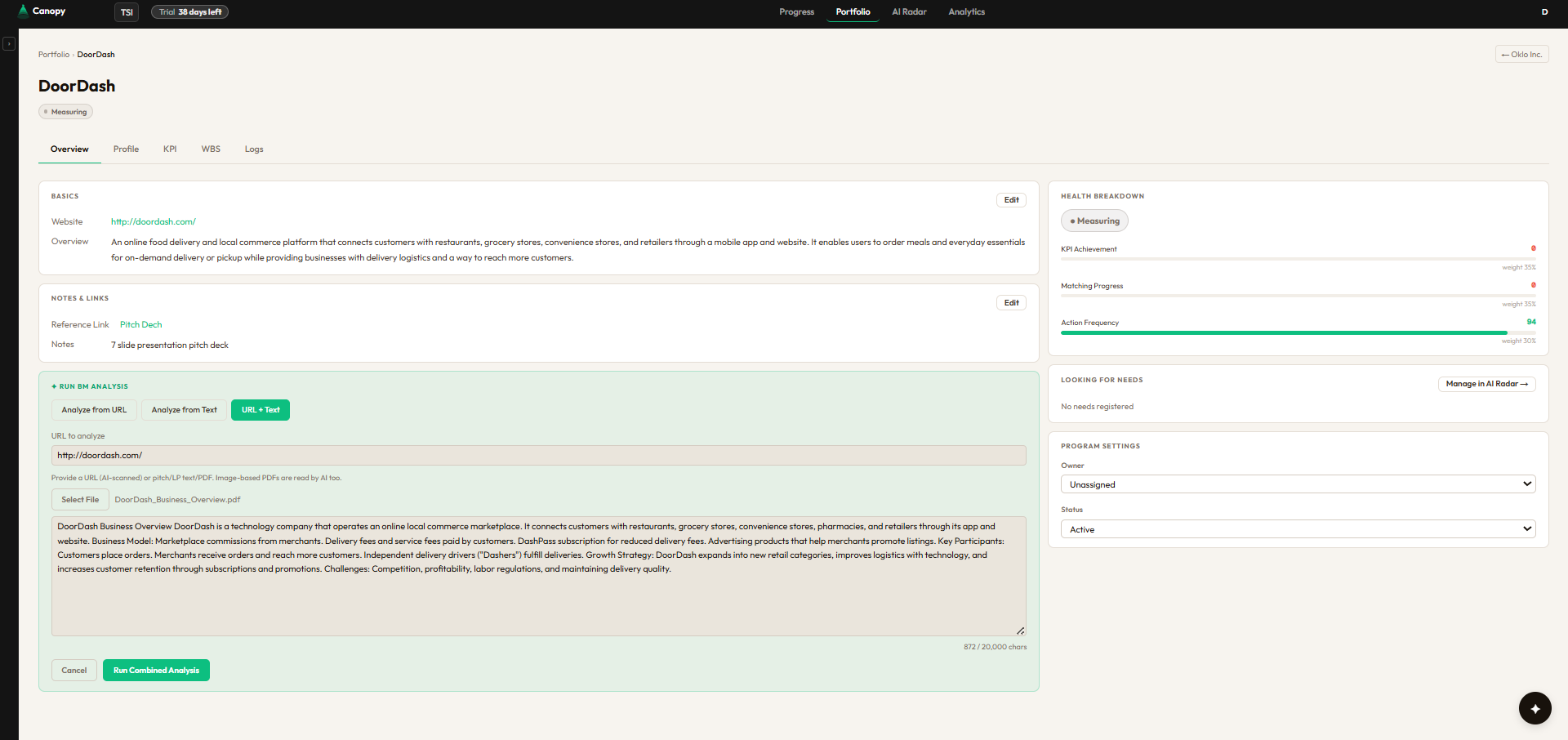Open the Pitch Dech reference link
Viewport: 1568px width, 740px height.
(140, 325)
